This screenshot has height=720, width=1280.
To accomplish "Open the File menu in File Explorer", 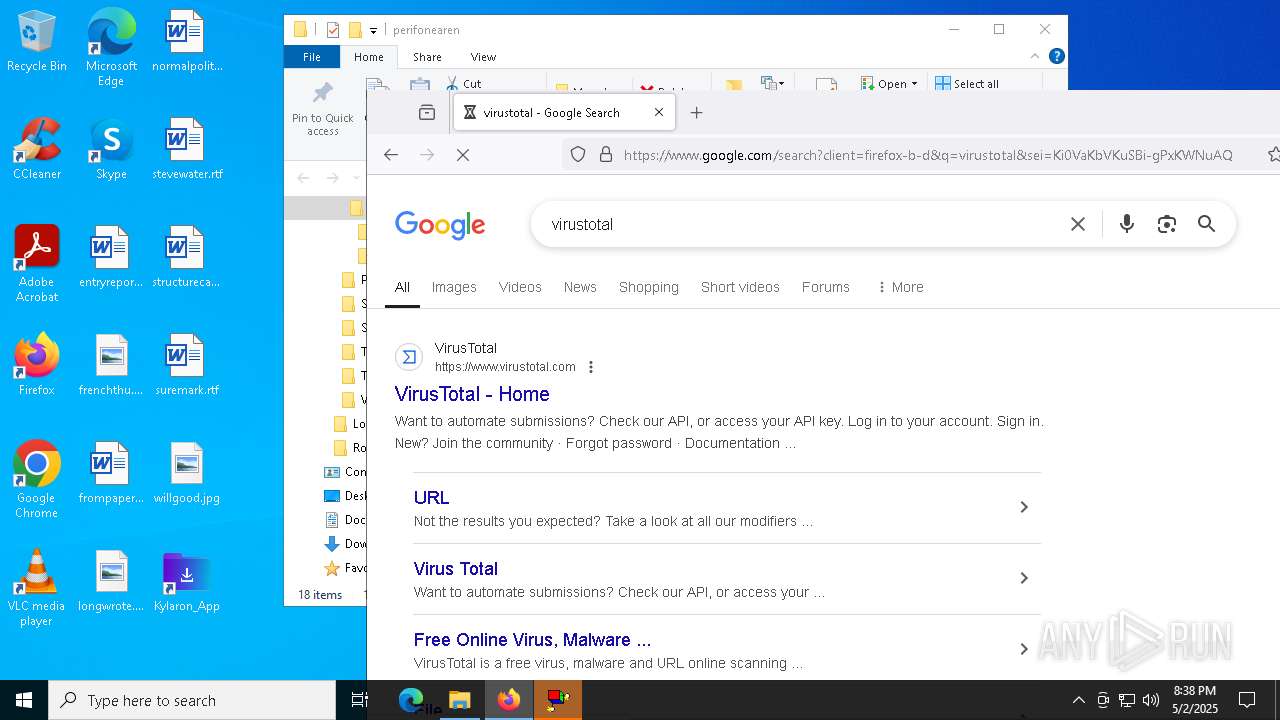I will point(312,57).
